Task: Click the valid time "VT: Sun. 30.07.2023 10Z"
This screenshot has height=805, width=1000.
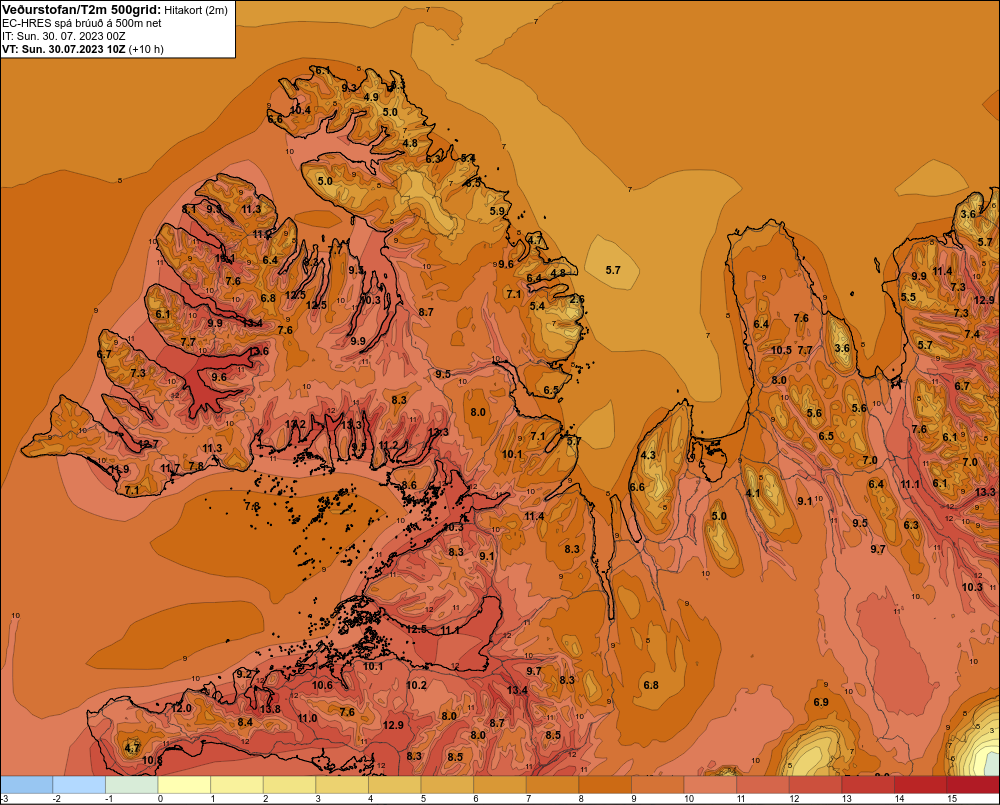Action: click(64, 49)
